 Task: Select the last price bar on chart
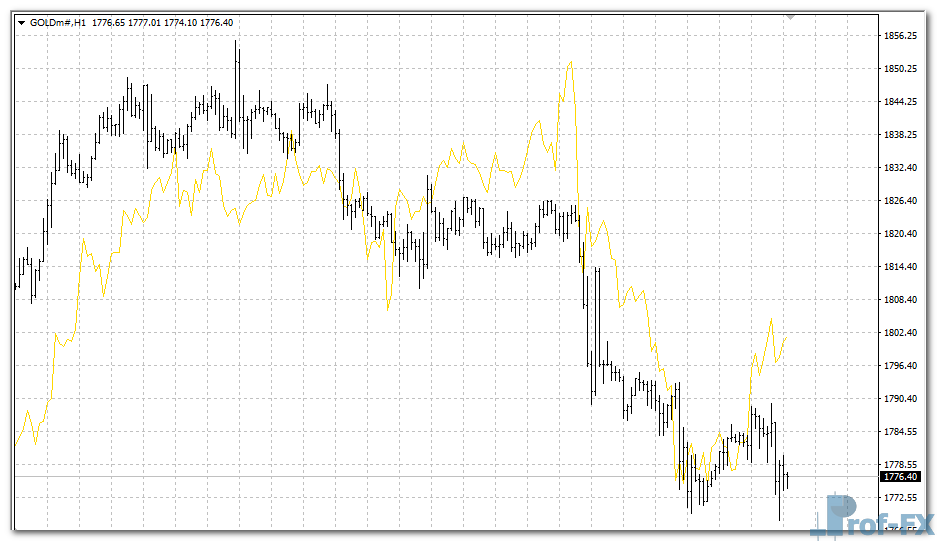coord(787,480)
